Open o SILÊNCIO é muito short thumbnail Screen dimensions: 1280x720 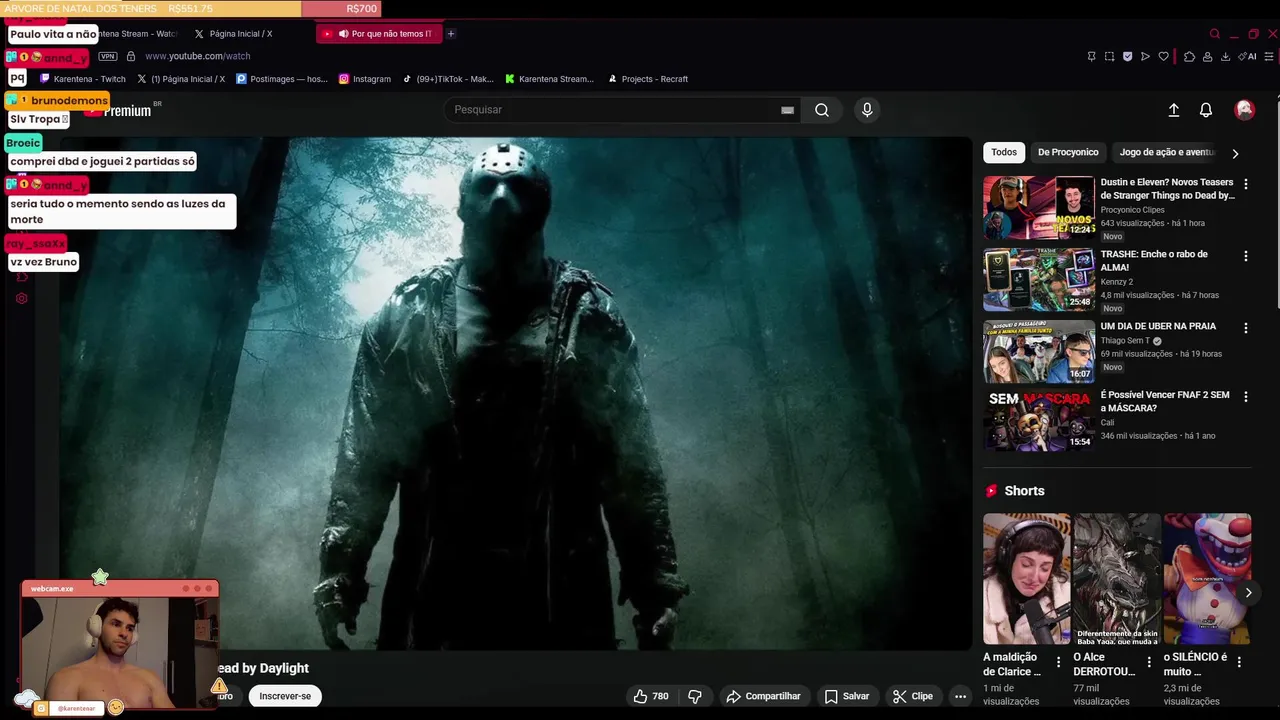coord(1207,579)
